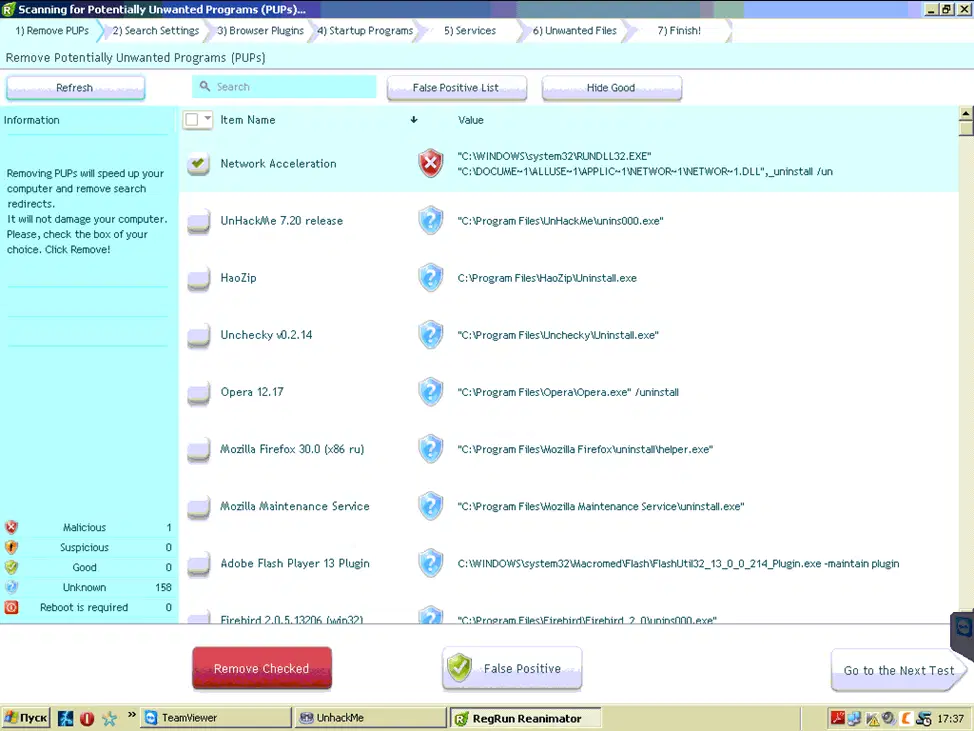
Task: Open the 3) Browser Plugins step
Action: 260,30
